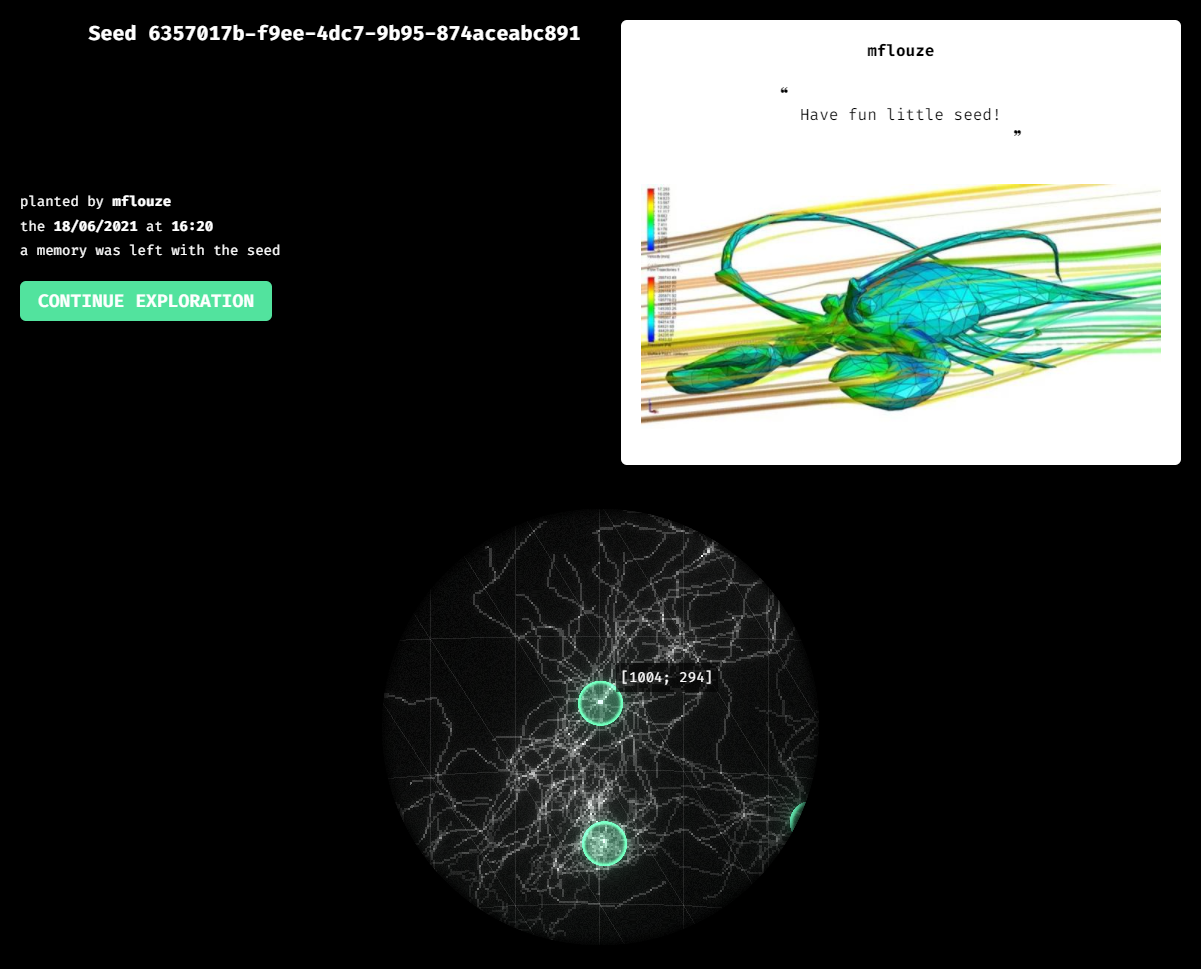Image resolution: width=1201 pixels, height=969 pixels.
Task: Click the planting time 16:20
Action: [x=192, y=226]
